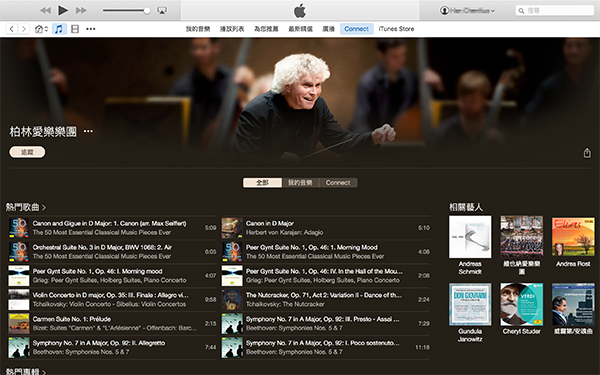The width and height of the screenshot is (600, 375).
Task: Select the 我的音樂 segment below banner
Action: [x=300, y=183]
